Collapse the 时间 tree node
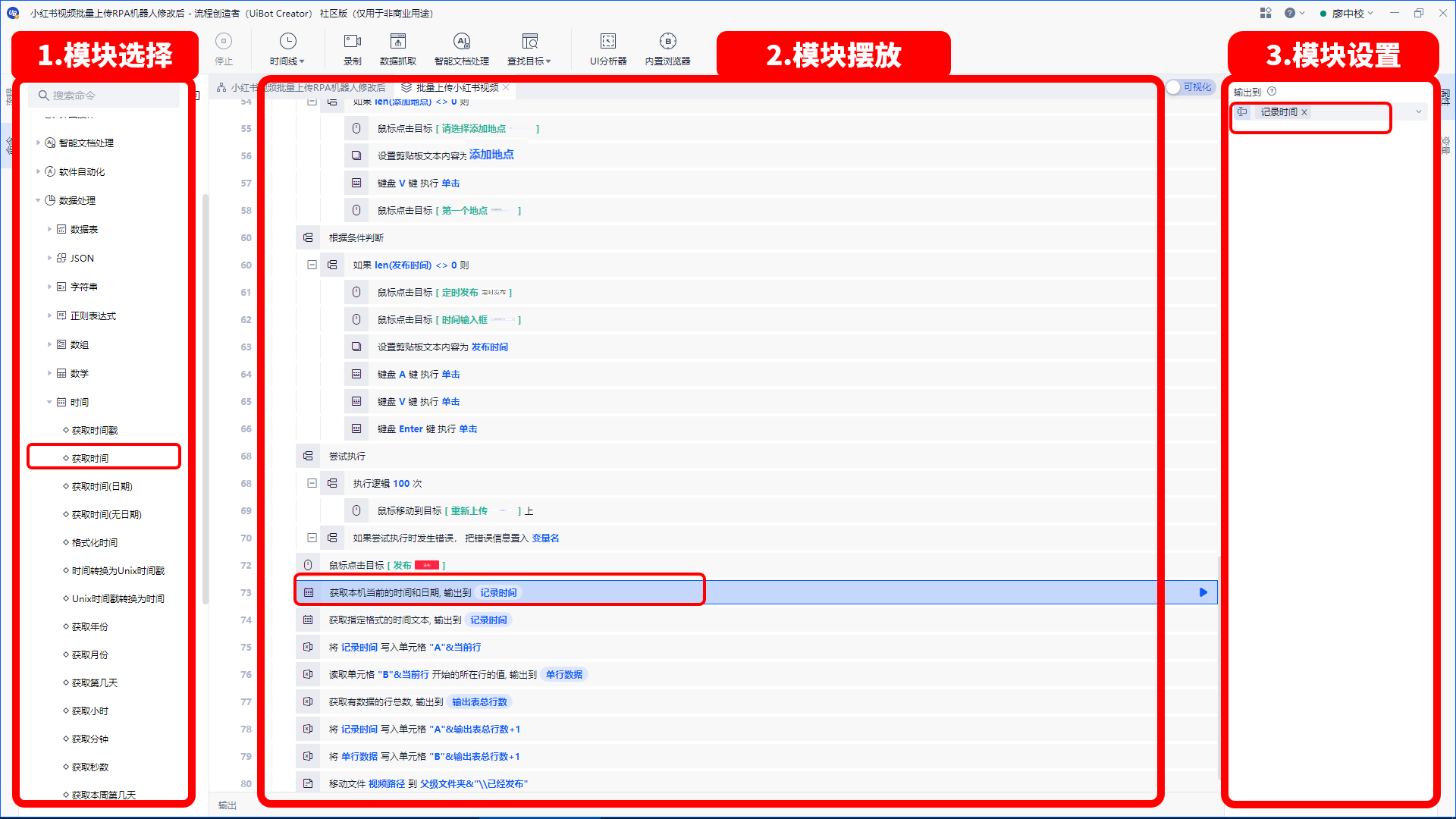The width and height of the screenshot is (1456, 819). click(50, 402)
